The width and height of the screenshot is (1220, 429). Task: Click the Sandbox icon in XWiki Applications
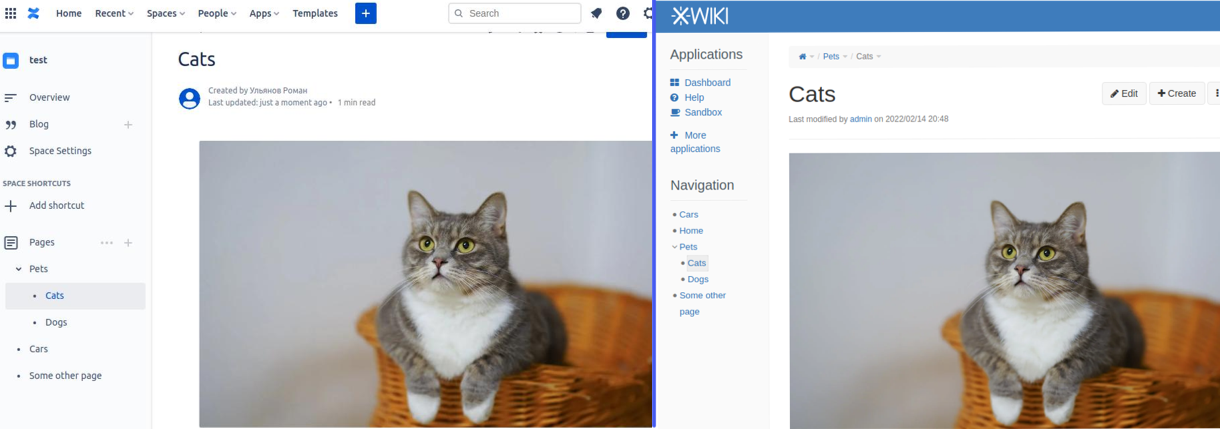[x=675, y=112]
